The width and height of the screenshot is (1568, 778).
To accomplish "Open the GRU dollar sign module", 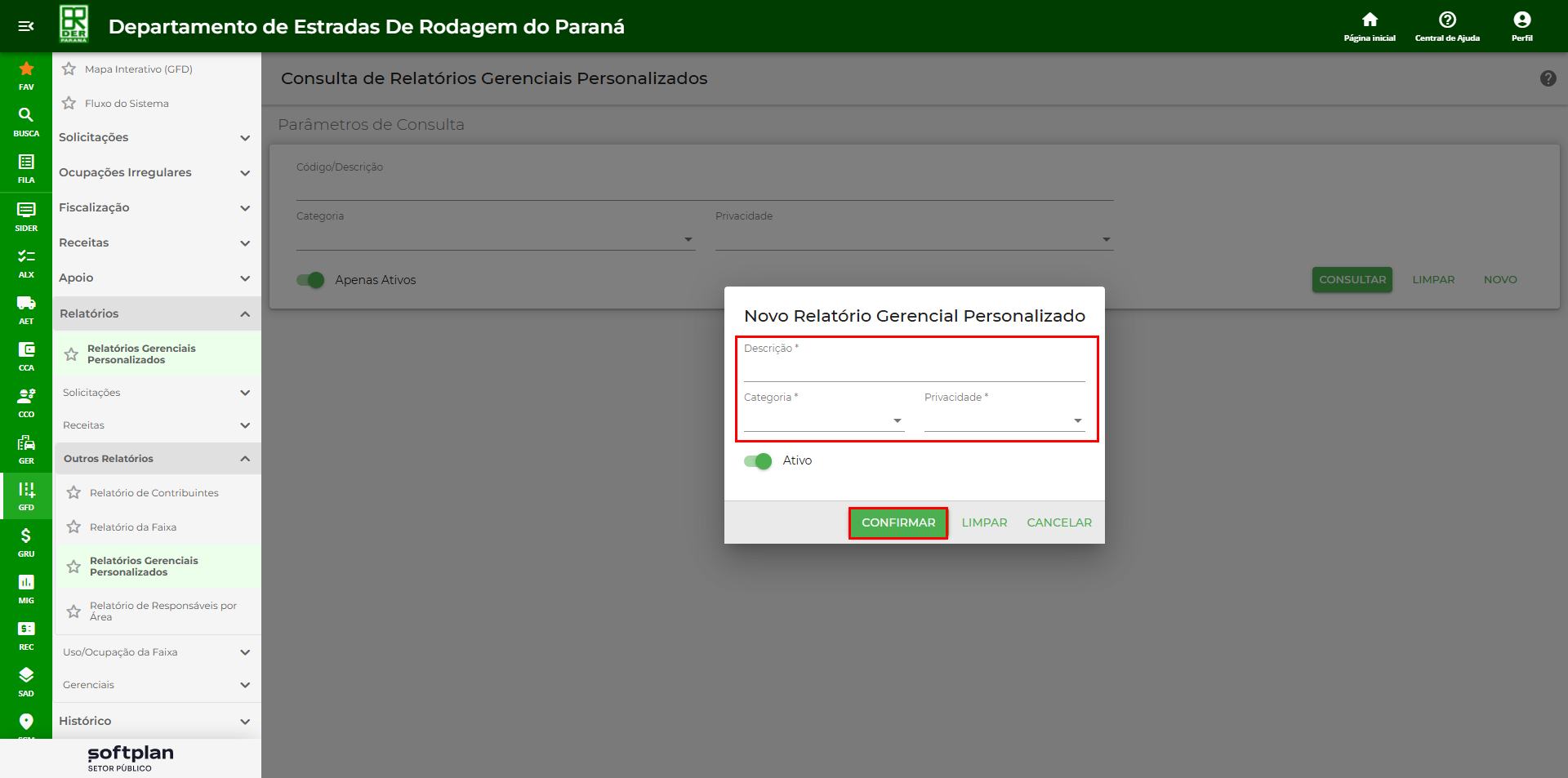I will [x=26, y=541].
